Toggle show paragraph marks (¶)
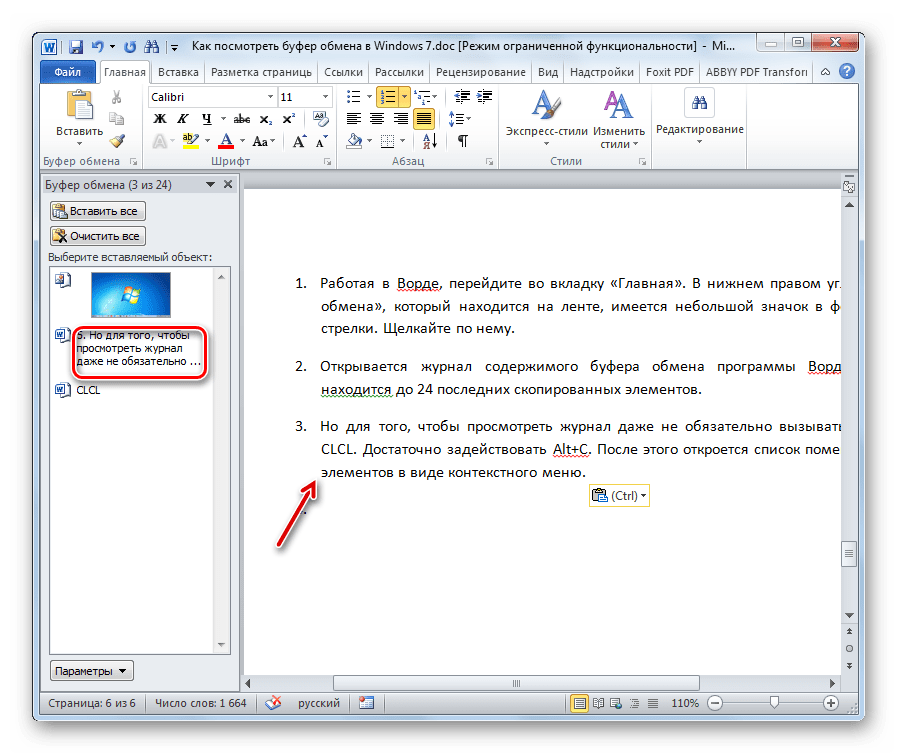Viewport: 898px width, 754px height. click(x=463, y=141)
